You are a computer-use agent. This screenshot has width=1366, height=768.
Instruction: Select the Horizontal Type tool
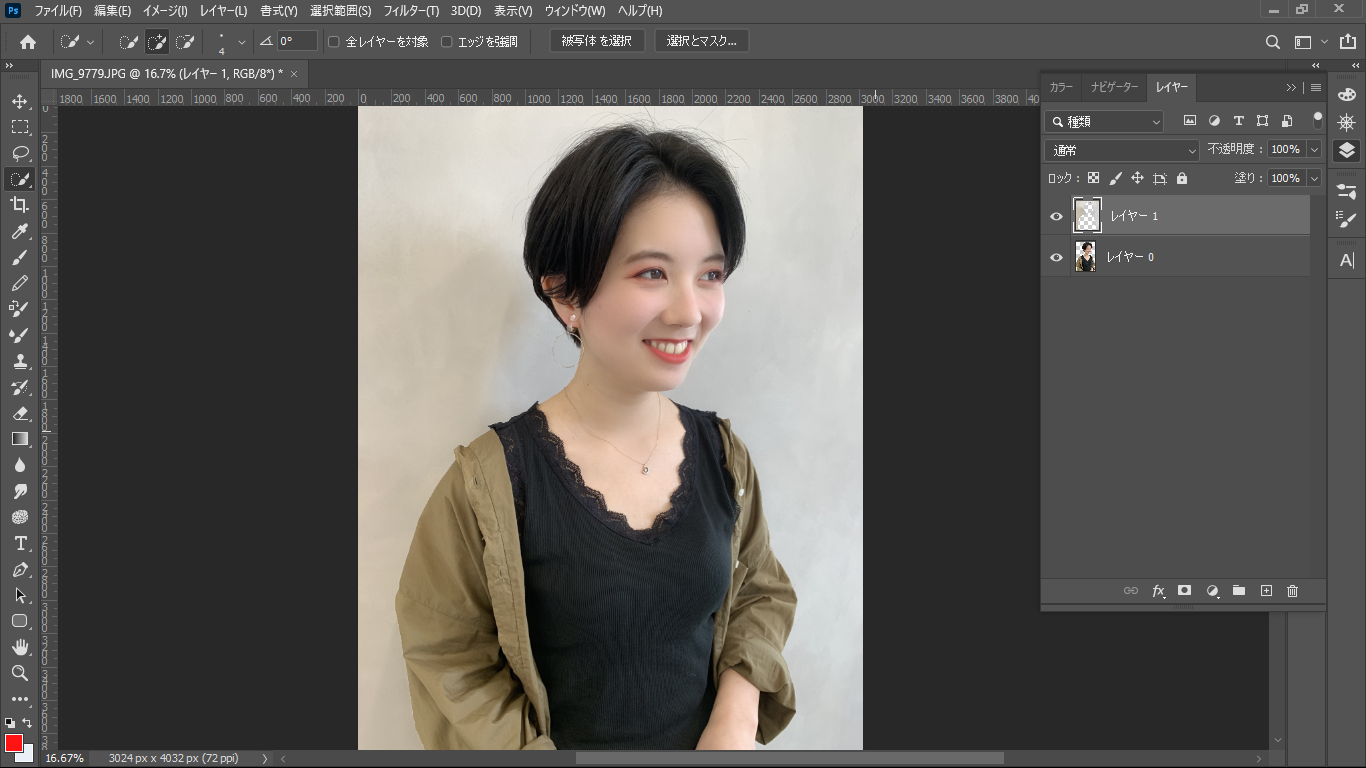pos(20,543)
